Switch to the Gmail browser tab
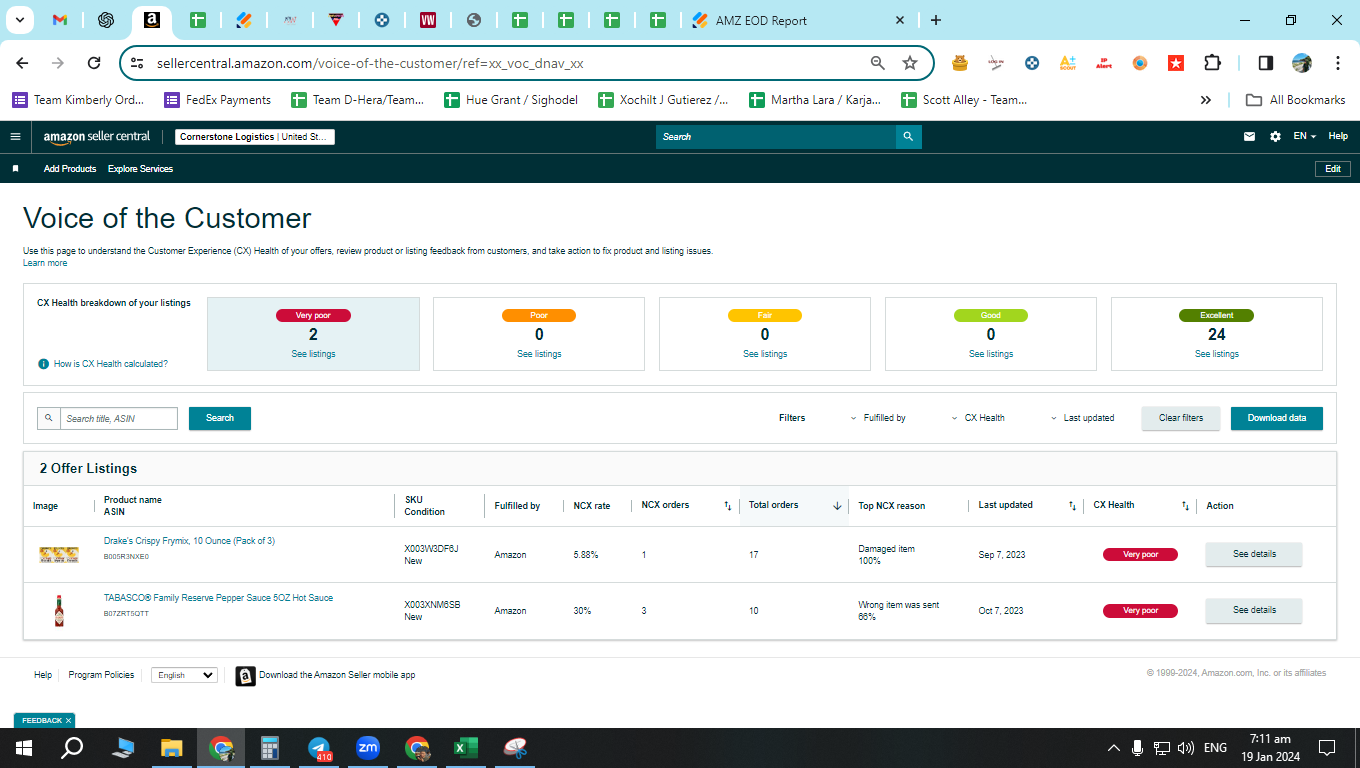 coord(59,20)
